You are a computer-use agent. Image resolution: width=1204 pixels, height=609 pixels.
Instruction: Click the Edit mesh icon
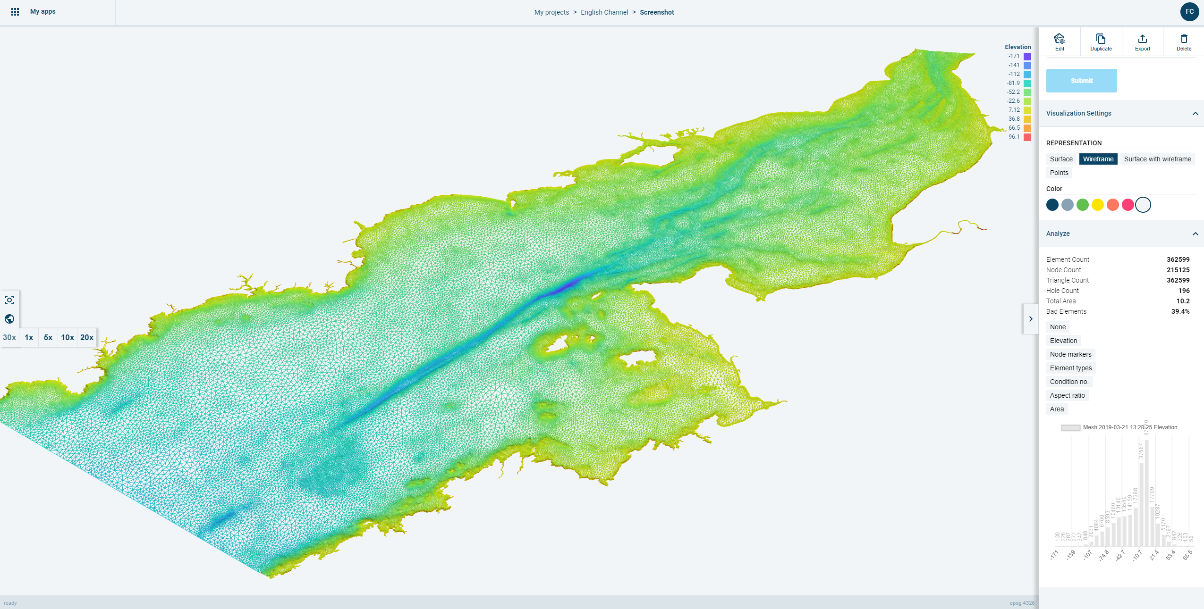1059,39
